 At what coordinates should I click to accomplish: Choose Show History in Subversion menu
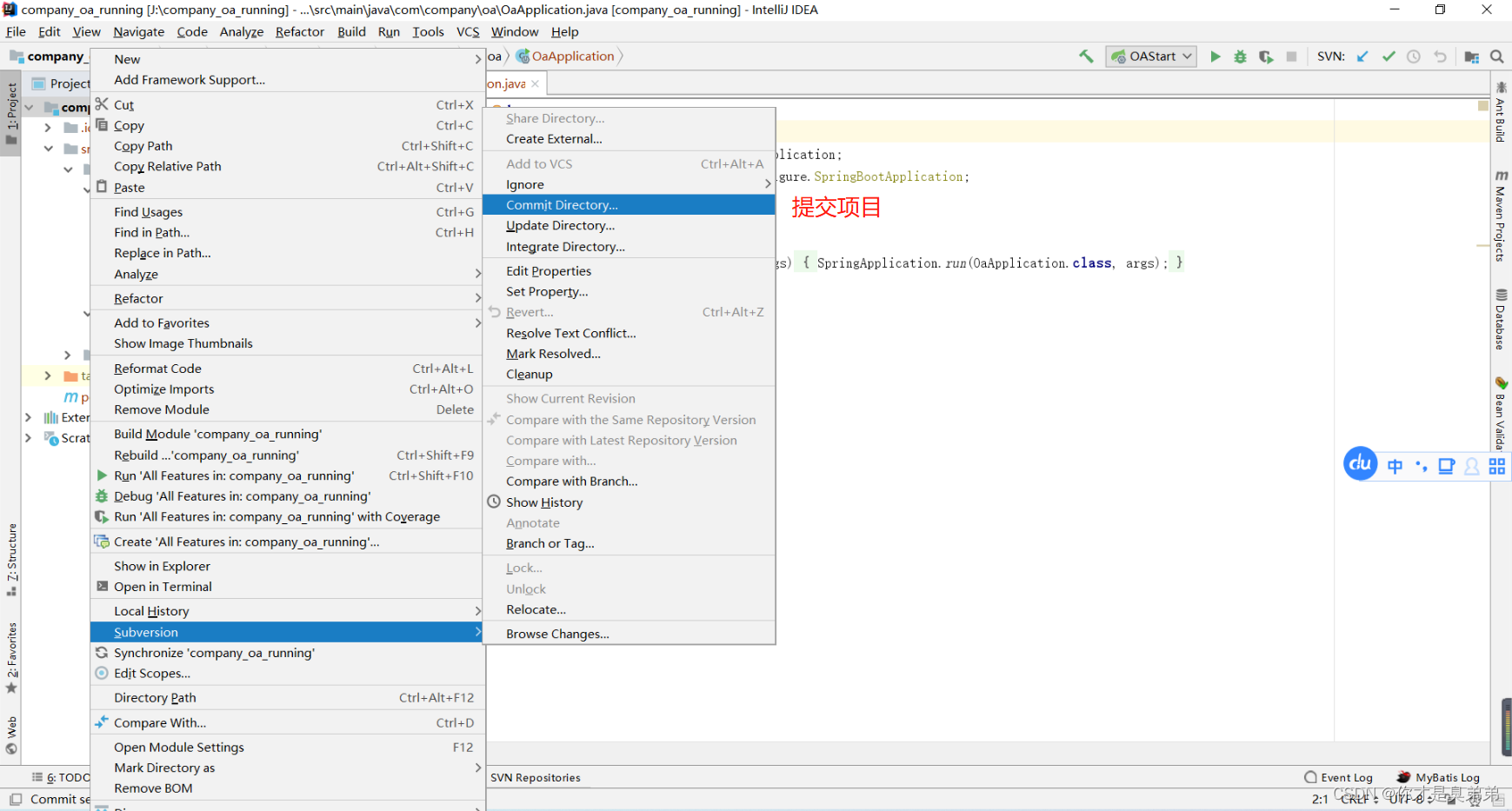pyautogui.click(x=629, y=502)
